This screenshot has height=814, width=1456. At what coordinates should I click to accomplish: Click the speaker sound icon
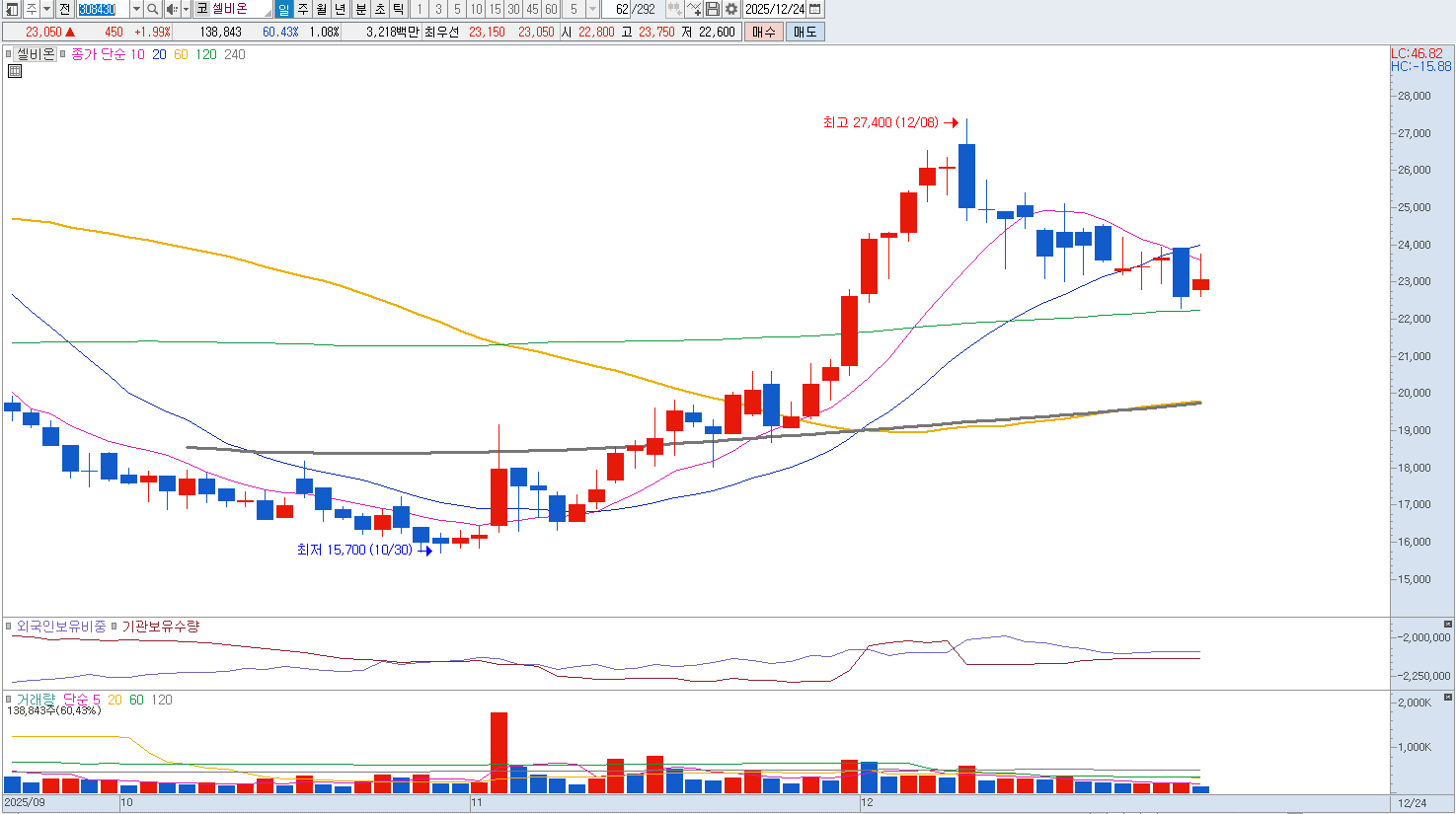(172, 9)
